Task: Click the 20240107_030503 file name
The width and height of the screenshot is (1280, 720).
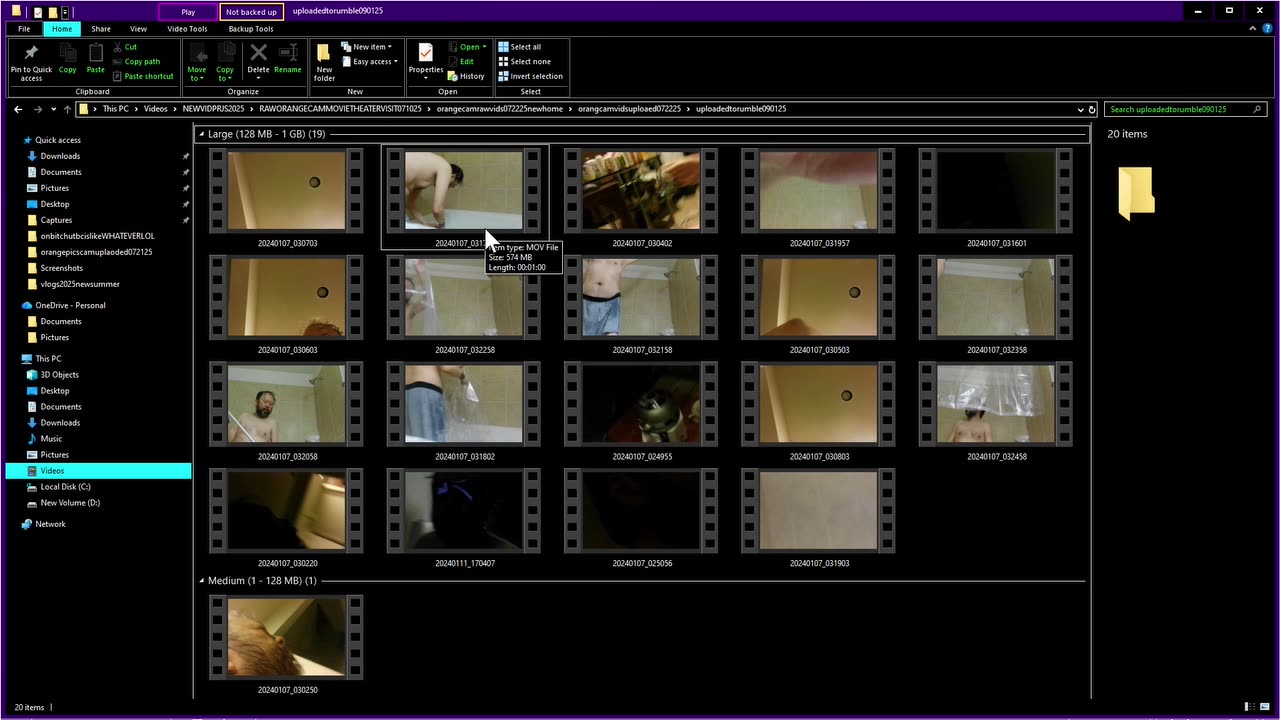Action: click(x=819, y=350)
